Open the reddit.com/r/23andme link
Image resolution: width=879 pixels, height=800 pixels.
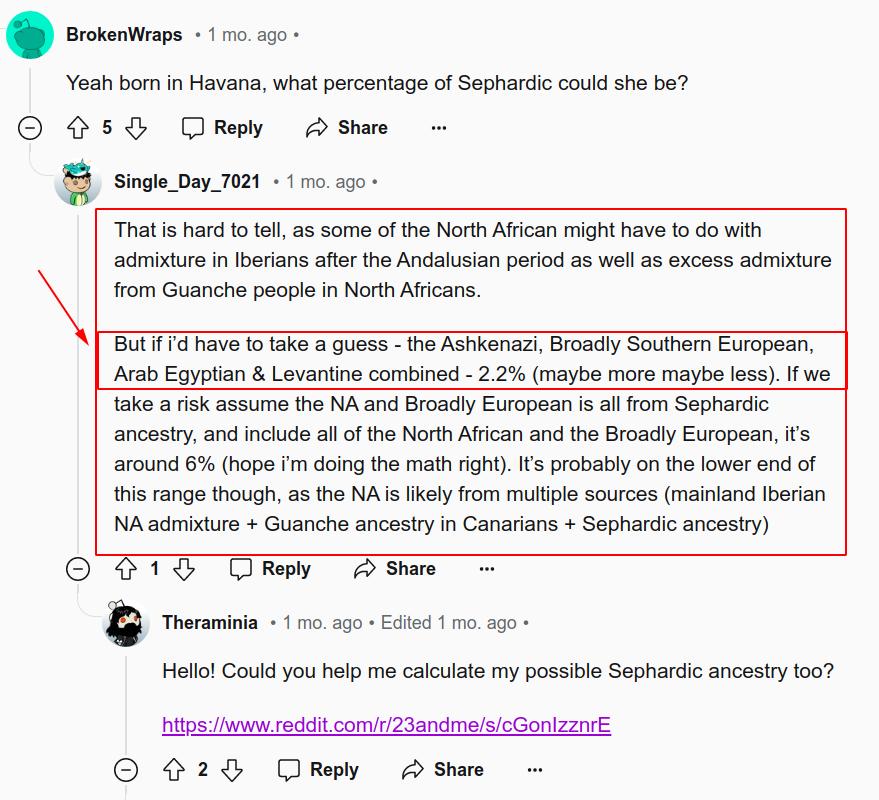386,724
